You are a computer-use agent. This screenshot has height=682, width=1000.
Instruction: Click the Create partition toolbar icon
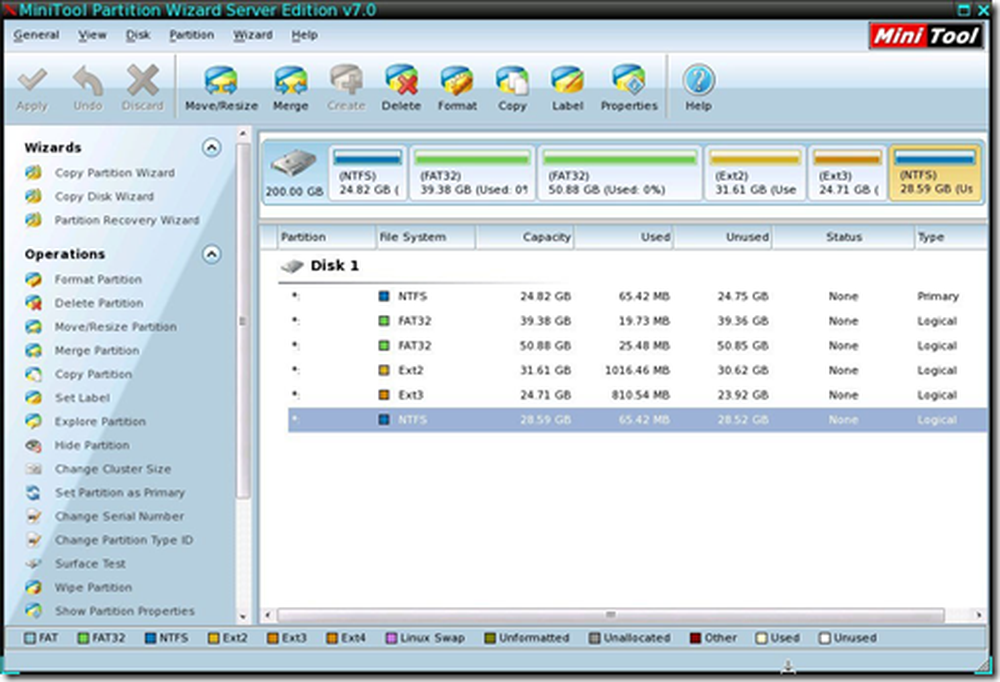point(346,80)
